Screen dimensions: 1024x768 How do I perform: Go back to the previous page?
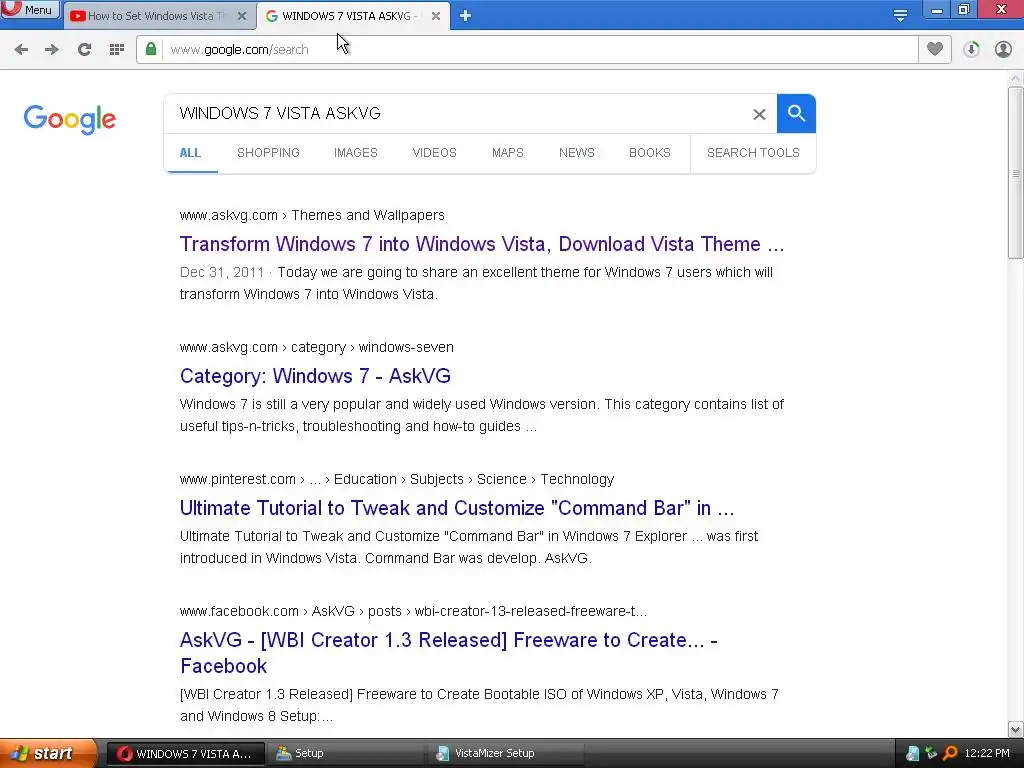pos(21,50)
